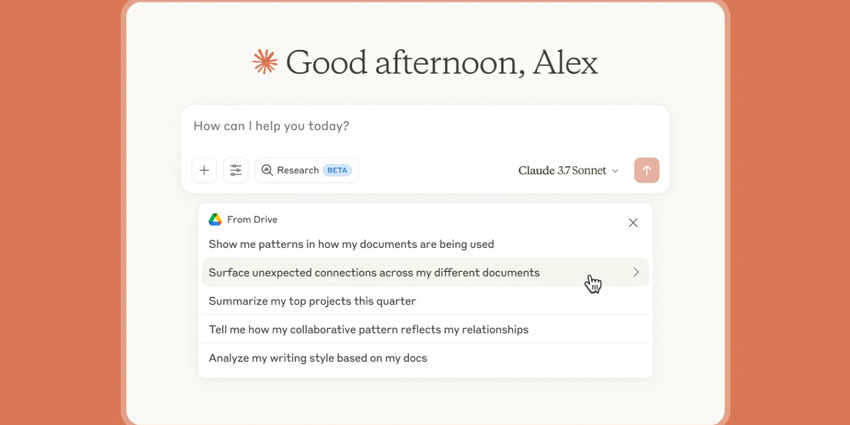Open the tools settings sliders icon

(x=236, y=170)
